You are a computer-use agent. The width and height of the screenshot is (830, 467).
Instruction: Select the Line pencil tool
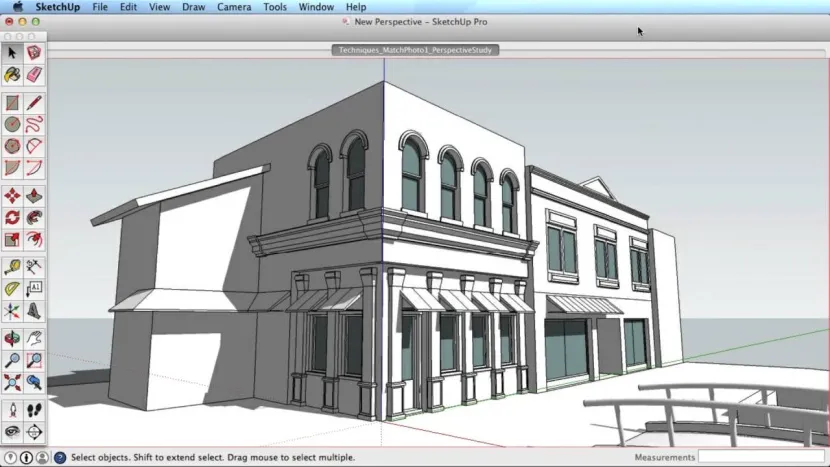pyautogui.click(x=34, y=103)
